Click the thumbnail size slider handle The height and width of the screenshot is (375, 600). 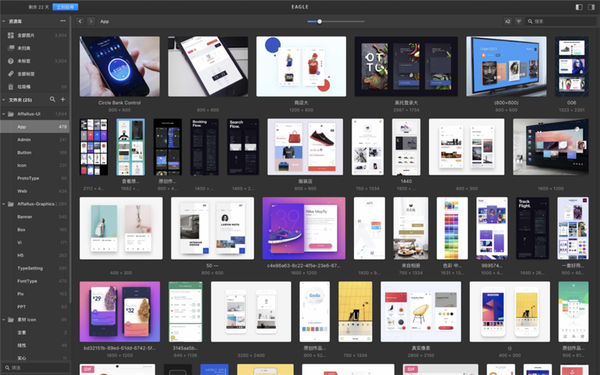320,21
